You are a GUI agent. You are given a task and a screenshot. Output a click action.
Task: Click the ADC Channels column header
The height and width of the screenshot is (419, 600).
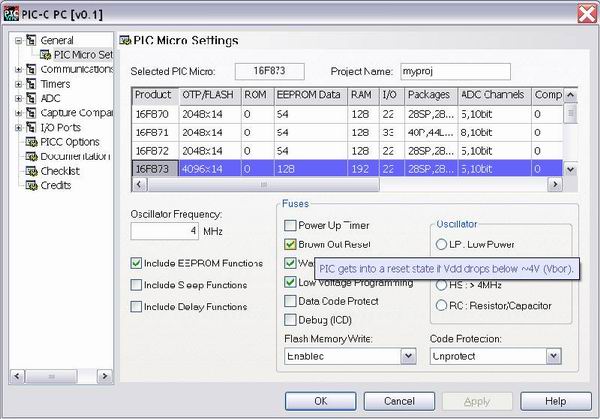click(x=494, y=95)
